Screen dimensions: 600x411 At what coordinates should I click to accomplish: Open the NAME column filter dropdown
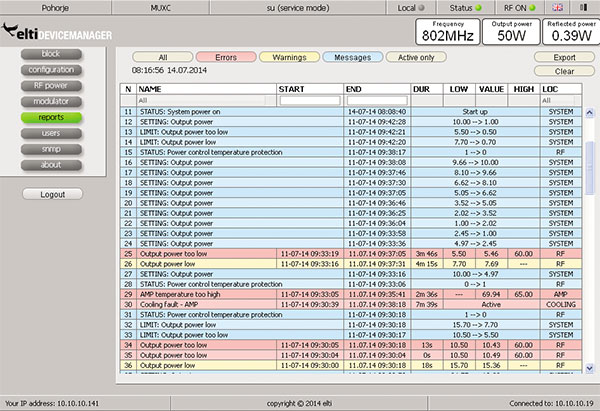pos(205,100)
